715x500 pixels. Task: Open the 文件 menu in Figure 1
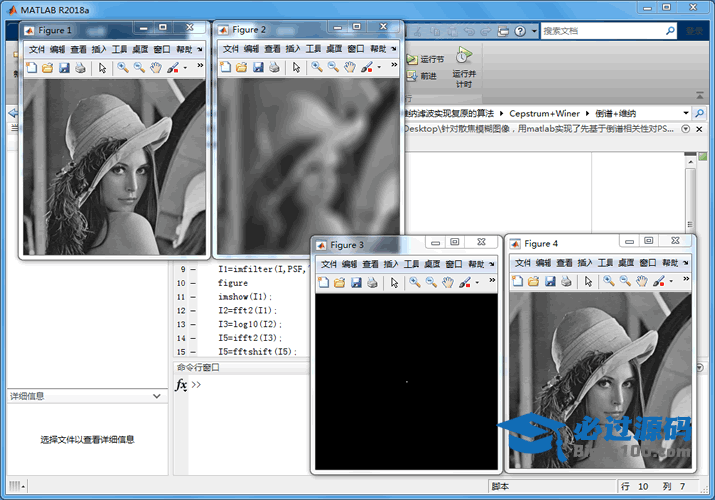(x=37, y=48)
